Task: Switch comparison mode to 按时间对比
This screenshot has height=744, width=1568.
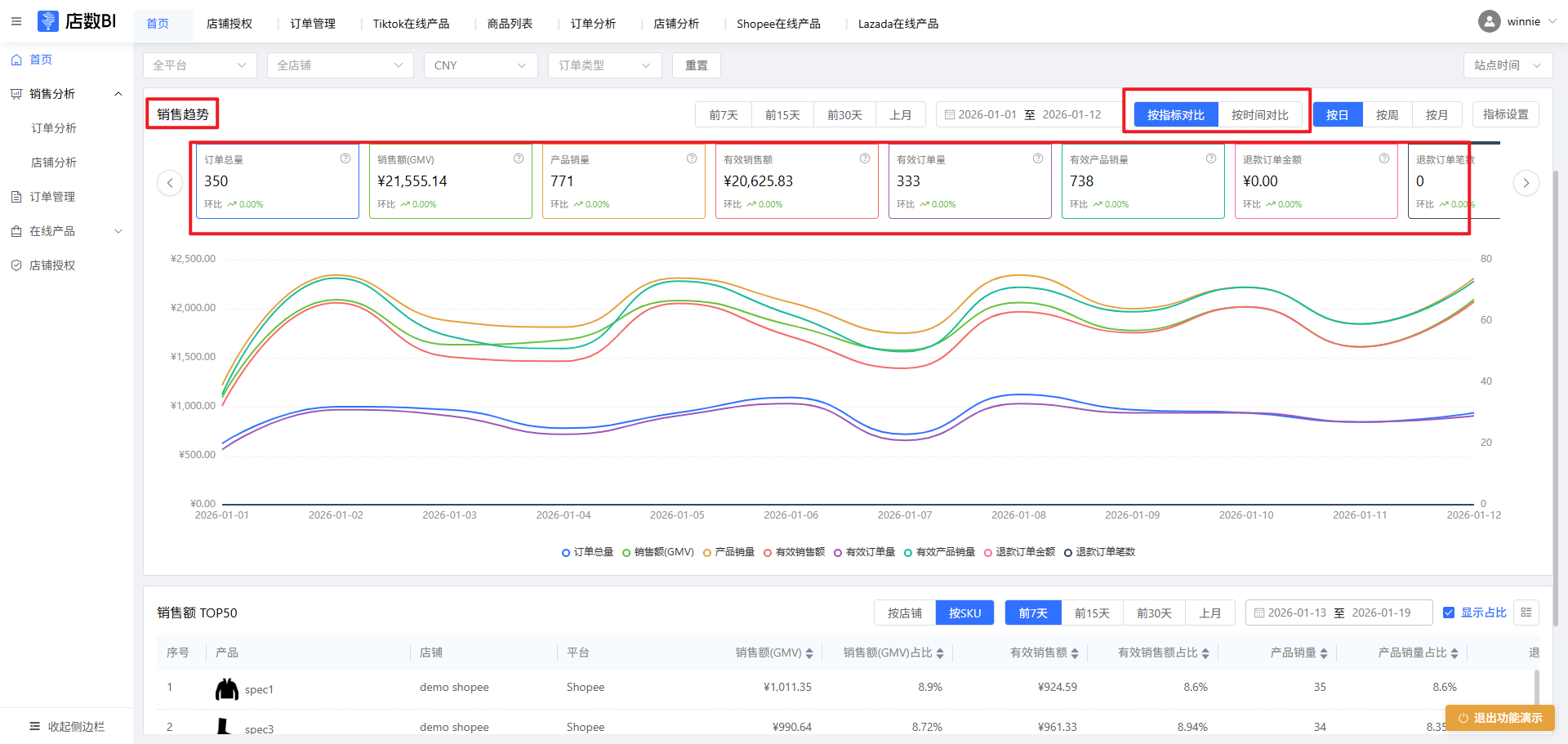Action: pyautogui.click(x=1259, y=115)
